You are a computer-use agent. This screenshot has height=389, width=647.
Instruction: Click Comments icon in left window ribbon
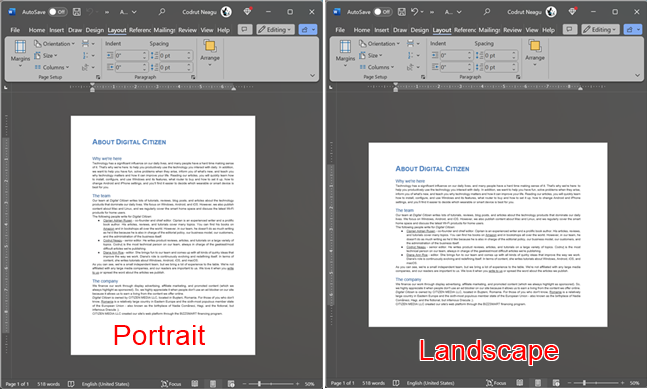click(x=245, y=30)
